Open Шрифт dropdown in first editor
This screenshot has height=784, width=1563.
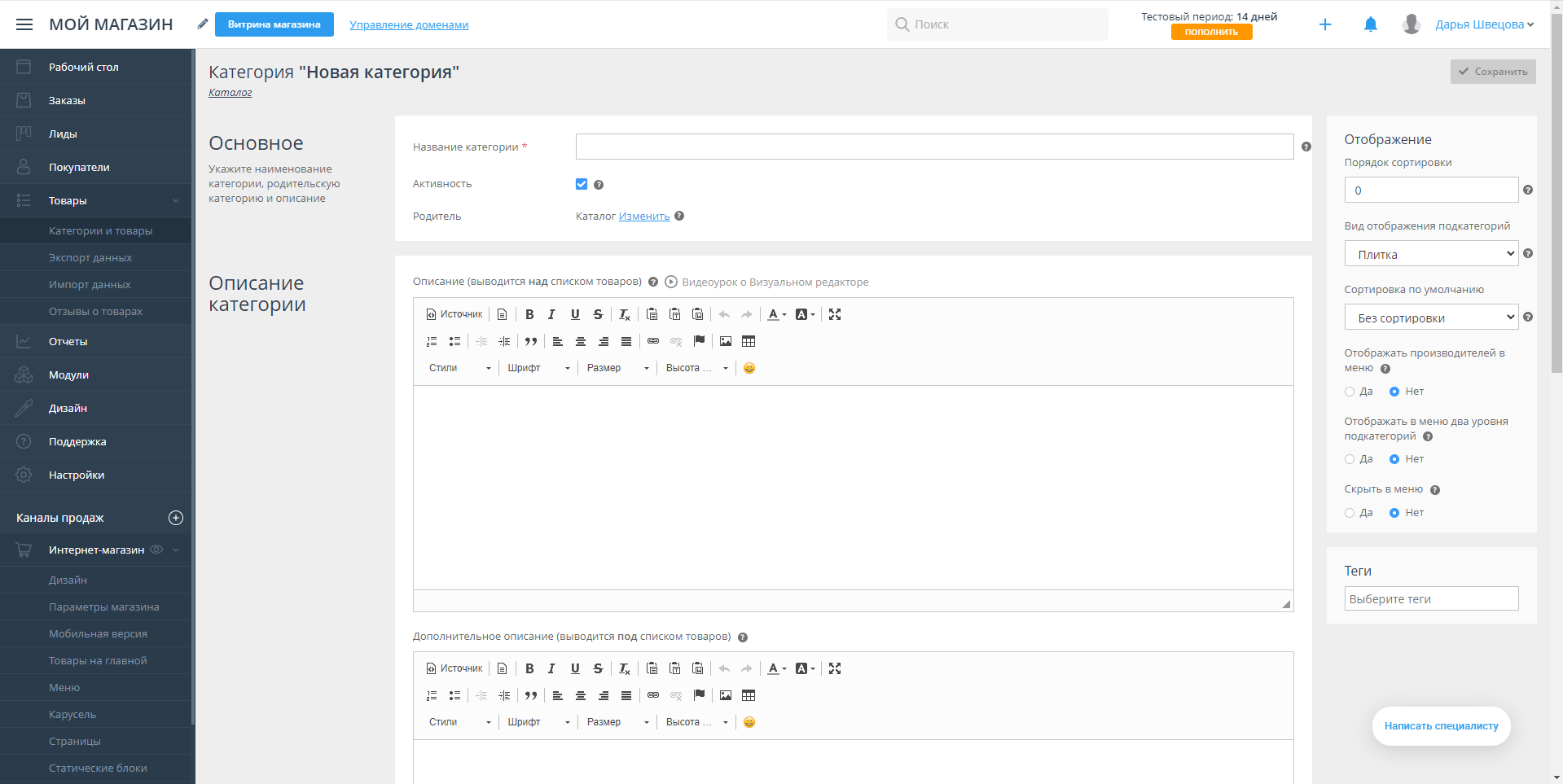[538, 368]
